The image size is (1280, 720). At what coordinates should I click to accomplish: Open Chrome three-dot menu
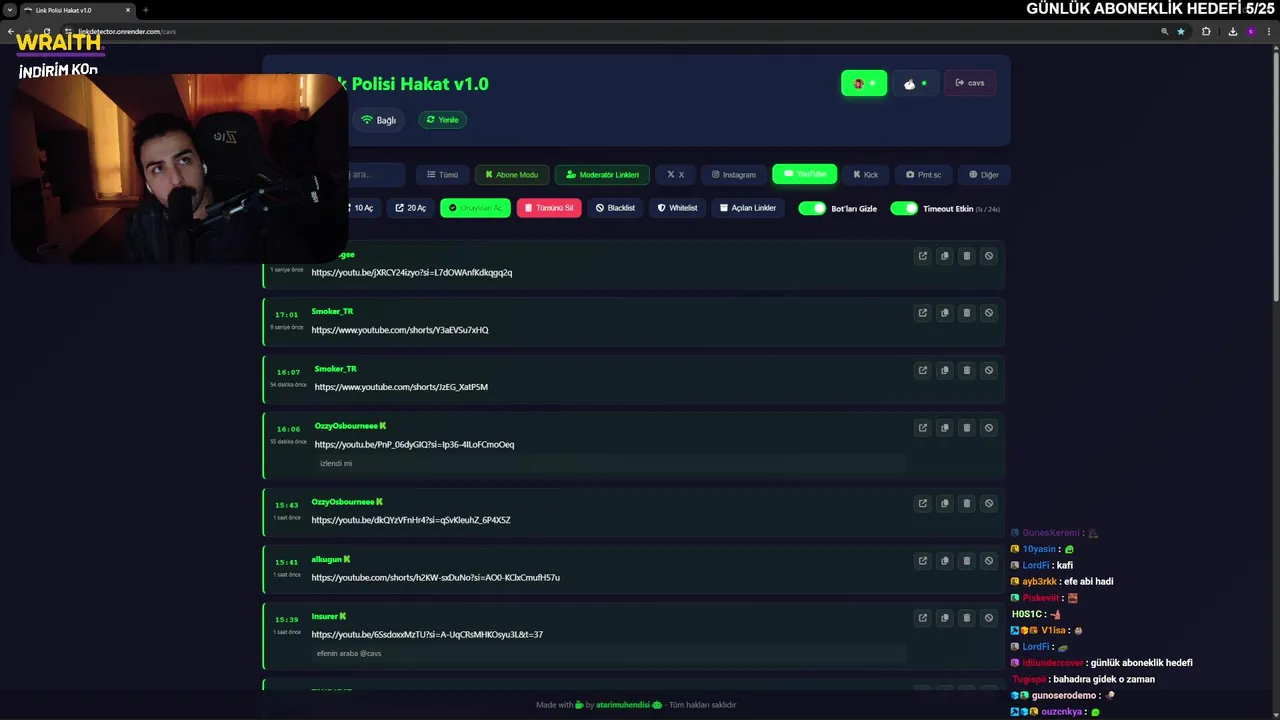[1268, 31]
